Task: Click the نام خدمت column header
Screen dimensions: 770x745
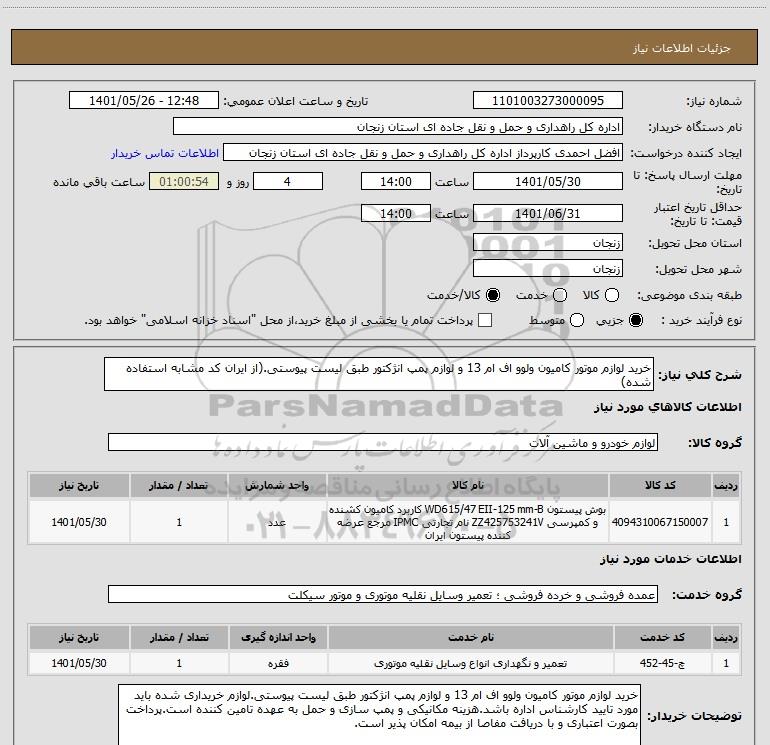Action: (470, 637)
